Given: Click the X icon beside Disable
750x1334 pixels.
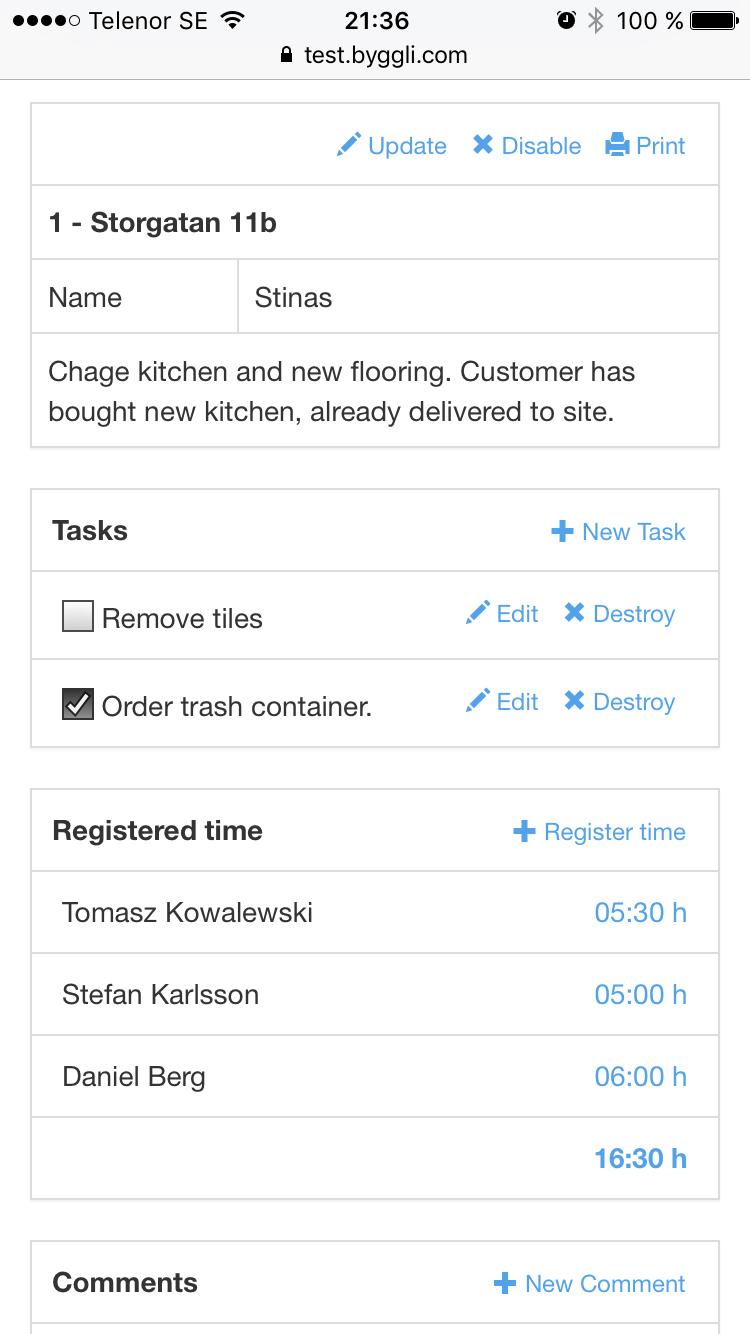Looking at the screenshot, I should [x=483, y=146].
